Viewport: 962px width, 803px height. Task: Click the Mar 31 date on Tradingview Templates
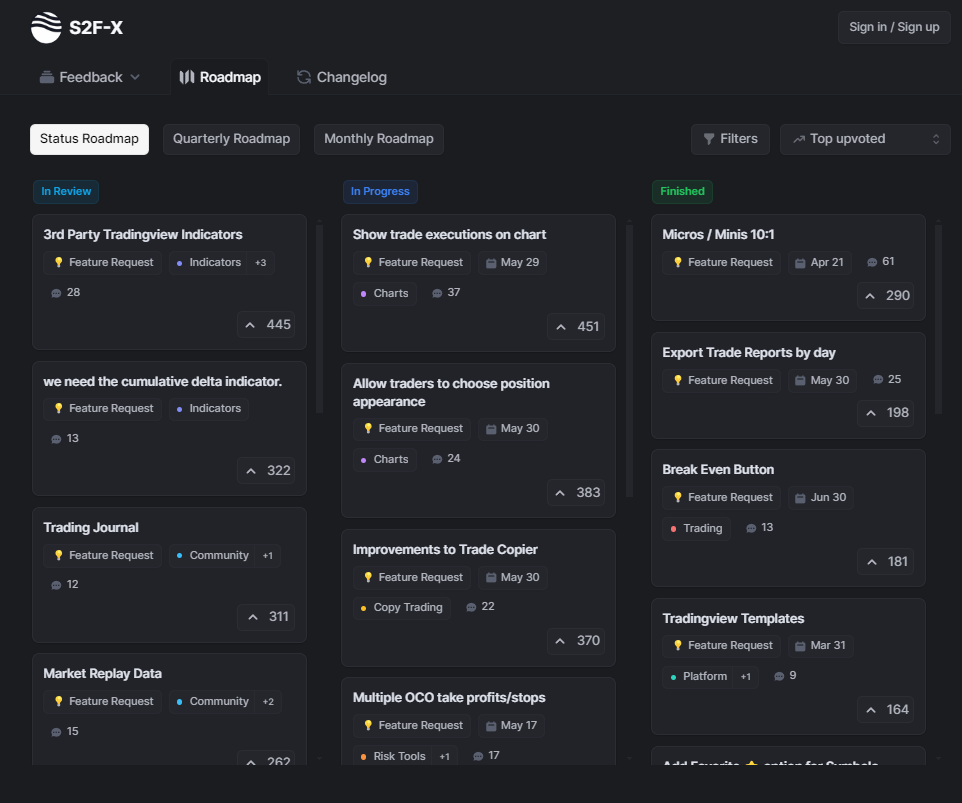tap(820, 645)
